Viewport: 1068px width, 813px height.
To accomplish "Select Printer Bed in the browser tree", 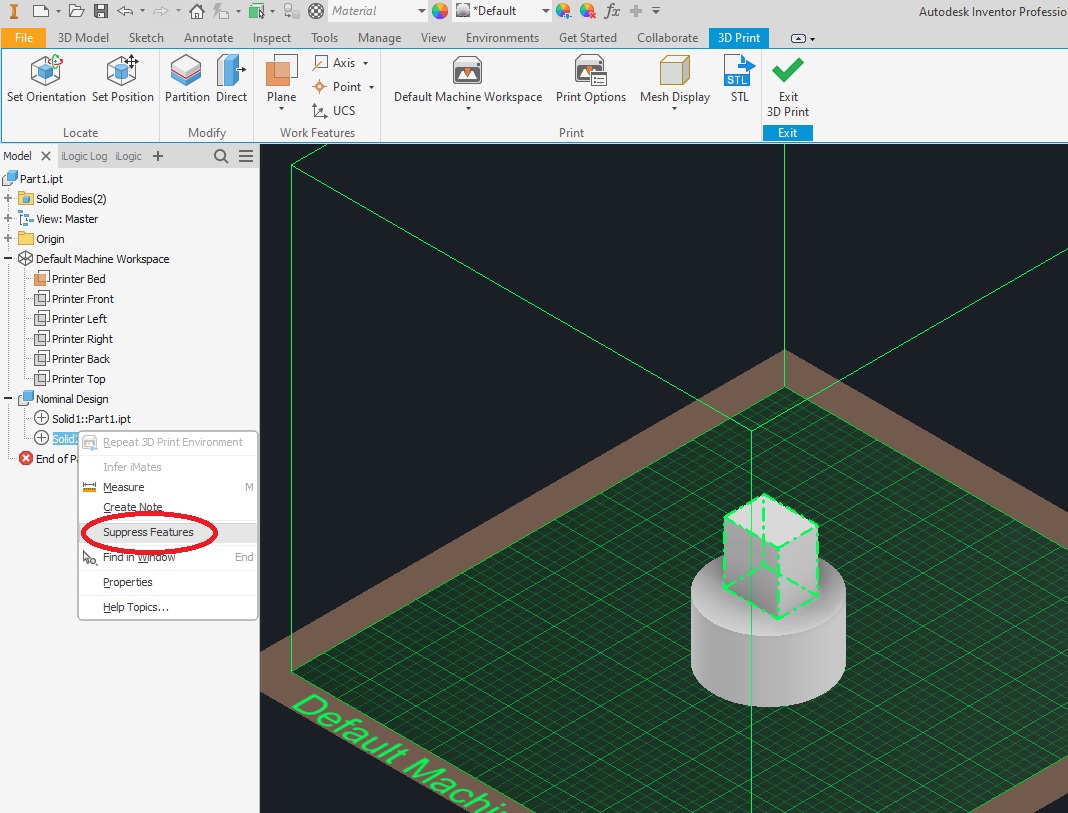I will click(78, 278).
